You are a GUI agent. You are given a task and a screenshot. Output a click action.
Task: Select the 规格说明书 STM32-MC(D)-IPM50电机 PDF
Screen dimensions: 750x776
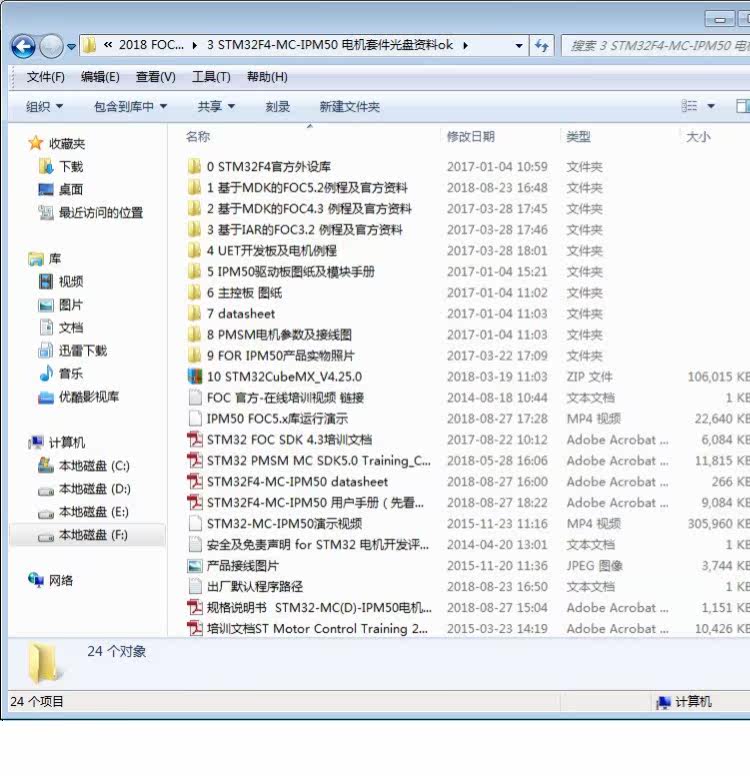point(319,607)
